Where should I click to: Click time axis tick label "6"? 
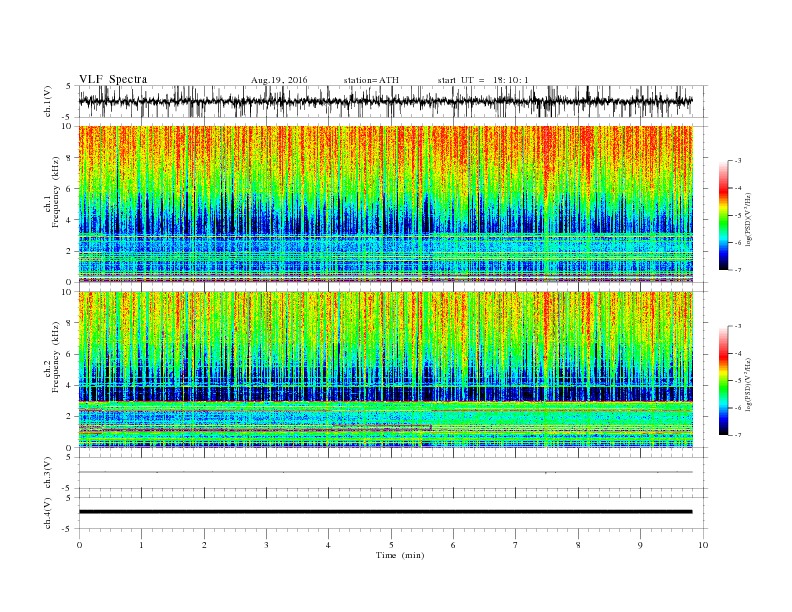[x=453, y=545]
